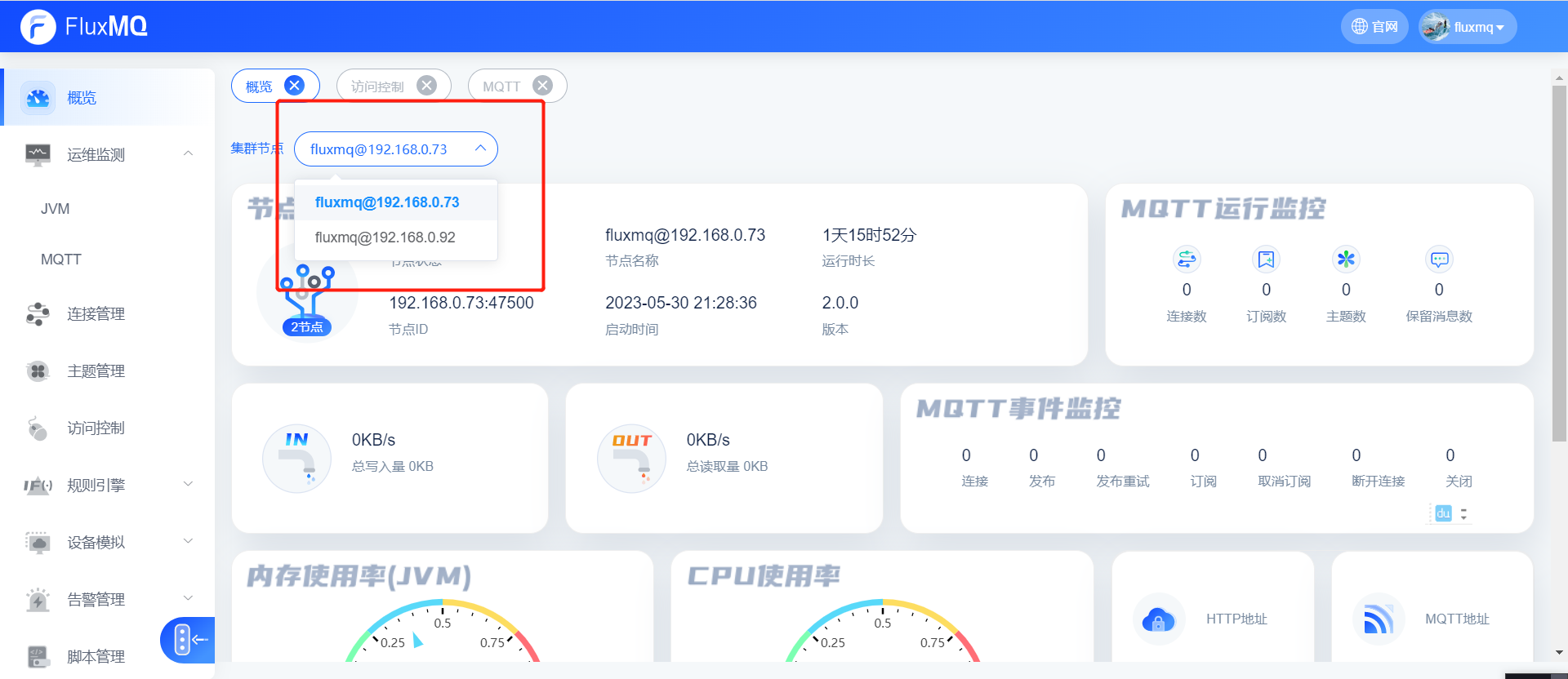Select node fluxmq@192.168.0.92 from list

(385, 237)
